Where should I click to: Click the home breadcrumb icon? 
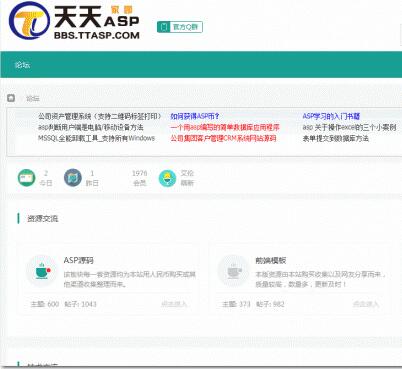tap(11, 98)
